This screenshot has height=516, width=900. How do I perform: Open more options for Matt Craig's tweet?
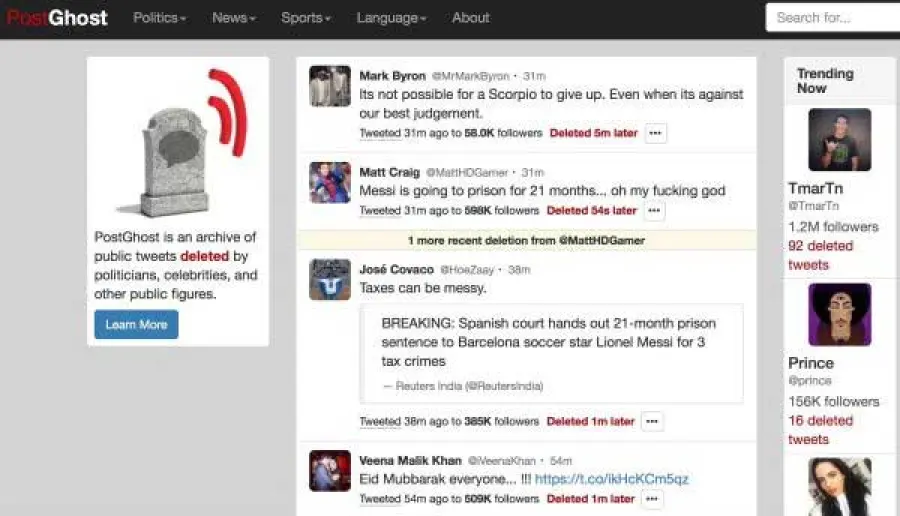654,211
